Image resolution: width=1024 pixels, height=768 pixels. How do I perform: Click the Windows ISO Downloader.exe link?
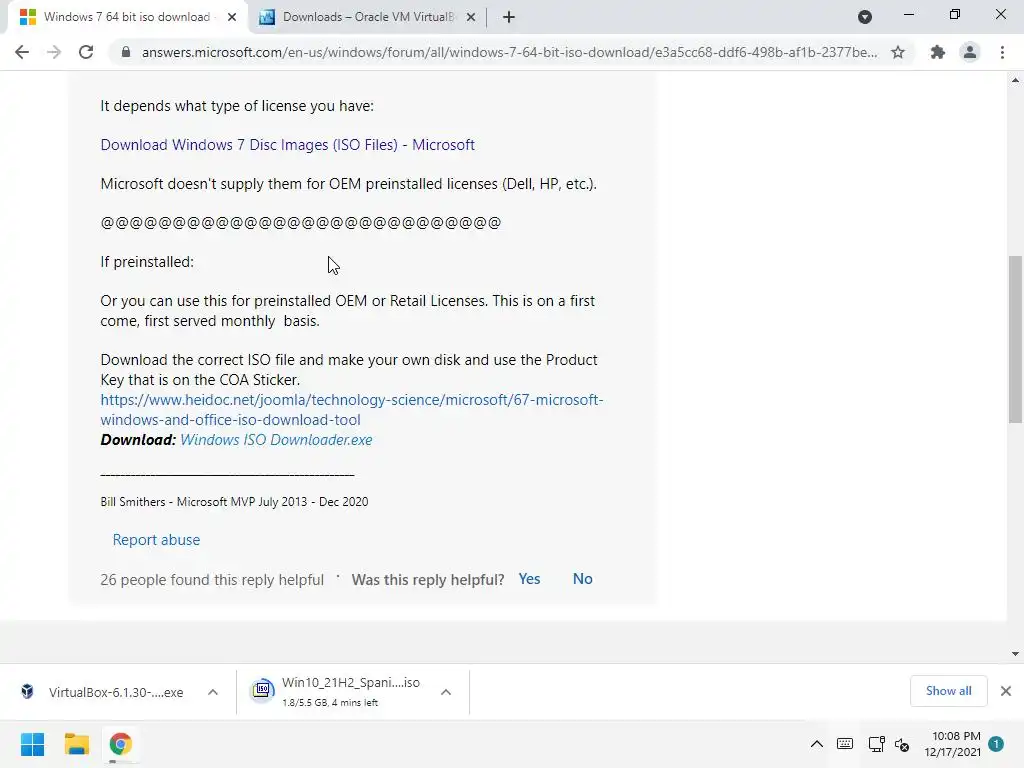tap(276, 440)
